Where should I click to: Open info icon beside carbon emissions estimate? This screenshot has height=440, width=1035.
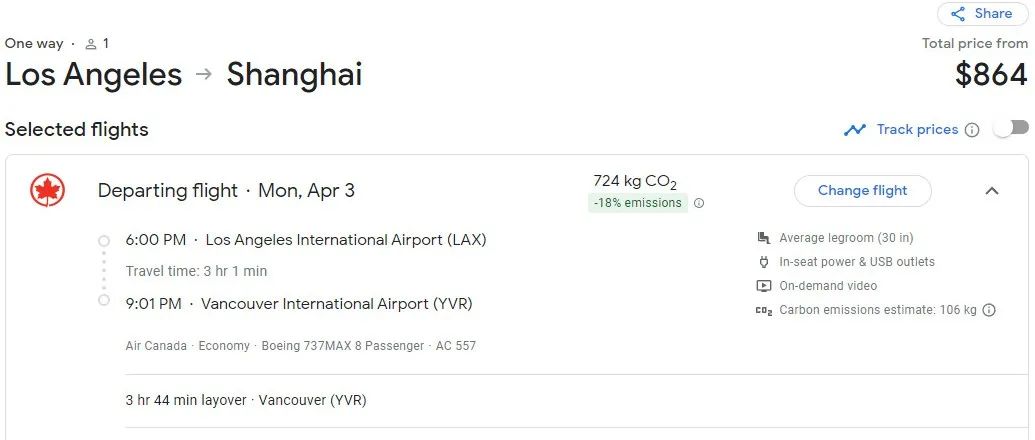click(x=989, y=310)
